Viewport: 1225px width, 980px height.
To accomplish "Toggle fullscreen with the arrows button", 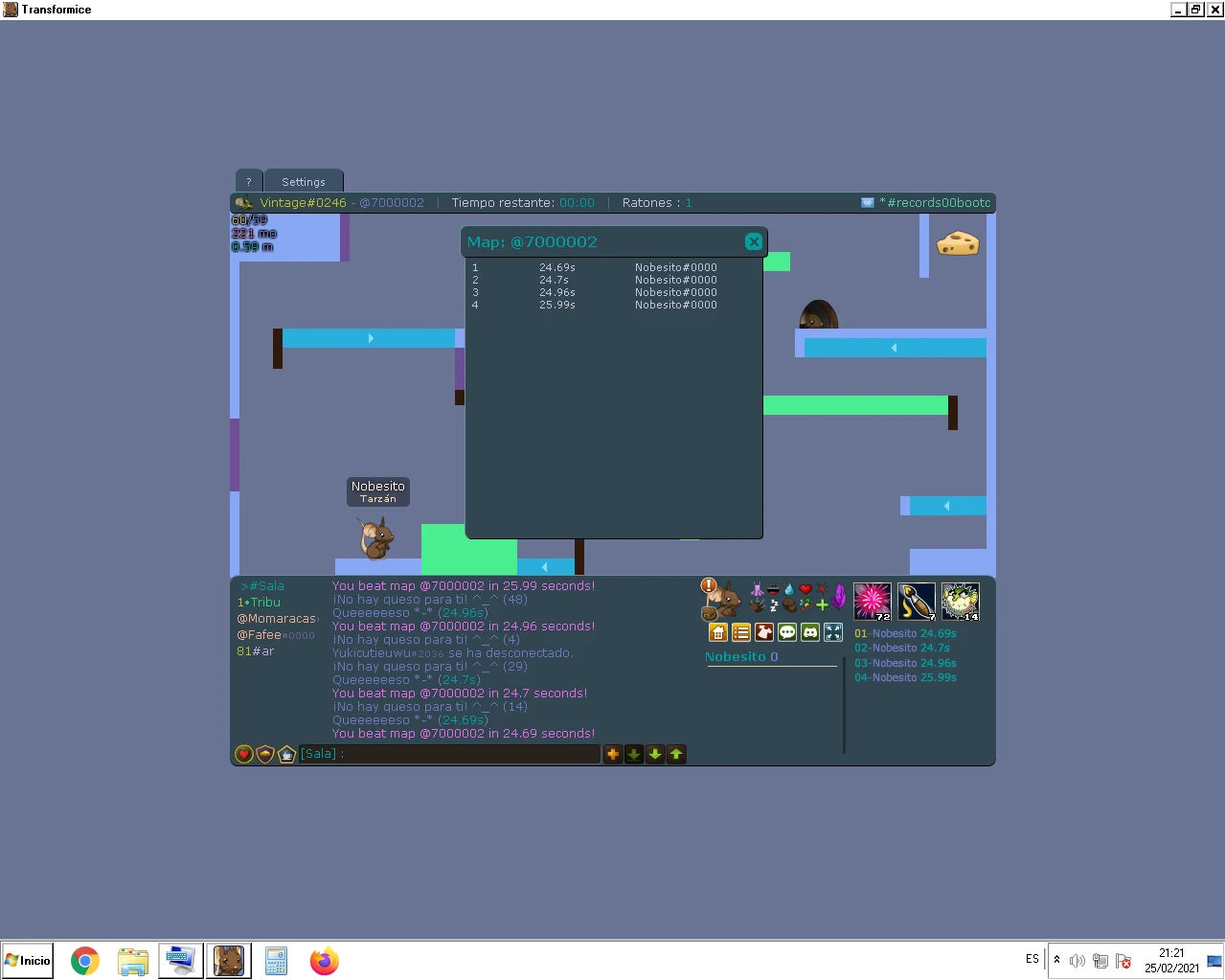I will pos(833,632).
